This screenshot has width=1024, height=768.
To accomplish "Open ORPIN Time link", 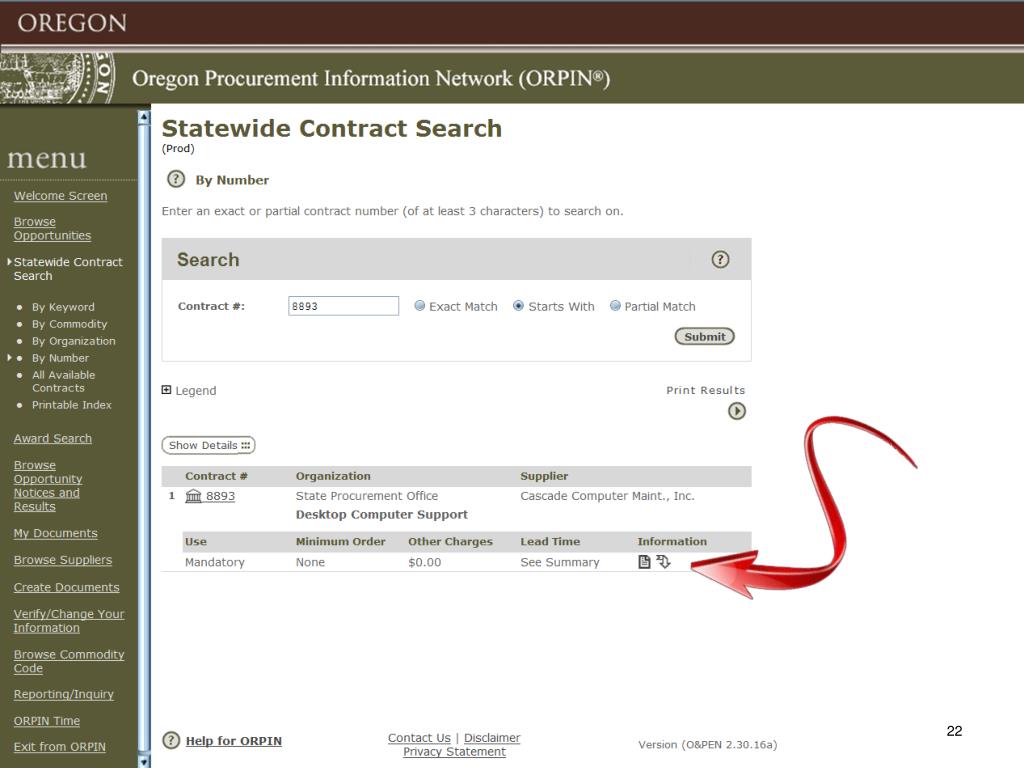I will point(46,721).
